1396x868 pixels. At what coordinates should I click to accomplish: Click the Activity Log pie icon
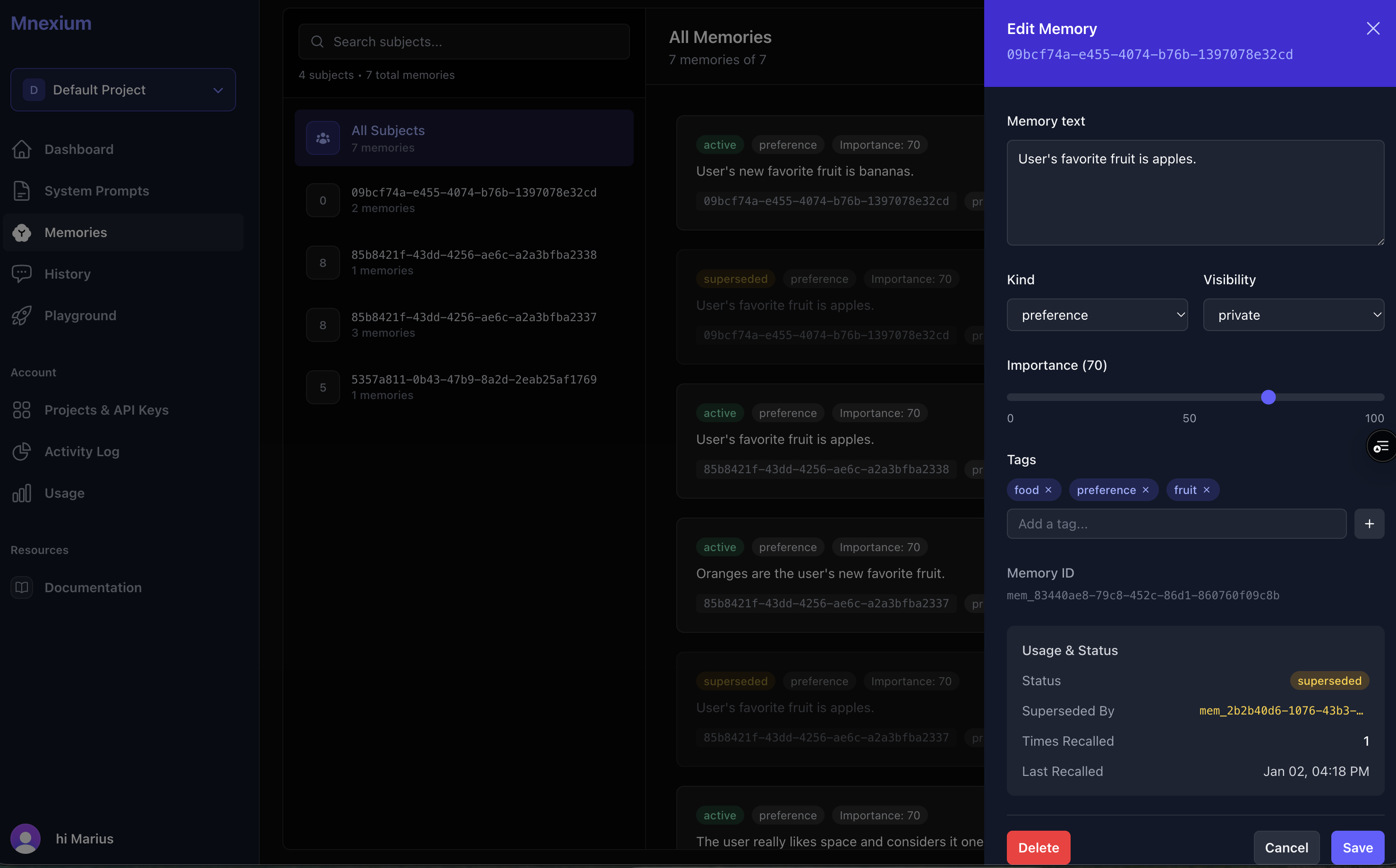coord(22,452)
